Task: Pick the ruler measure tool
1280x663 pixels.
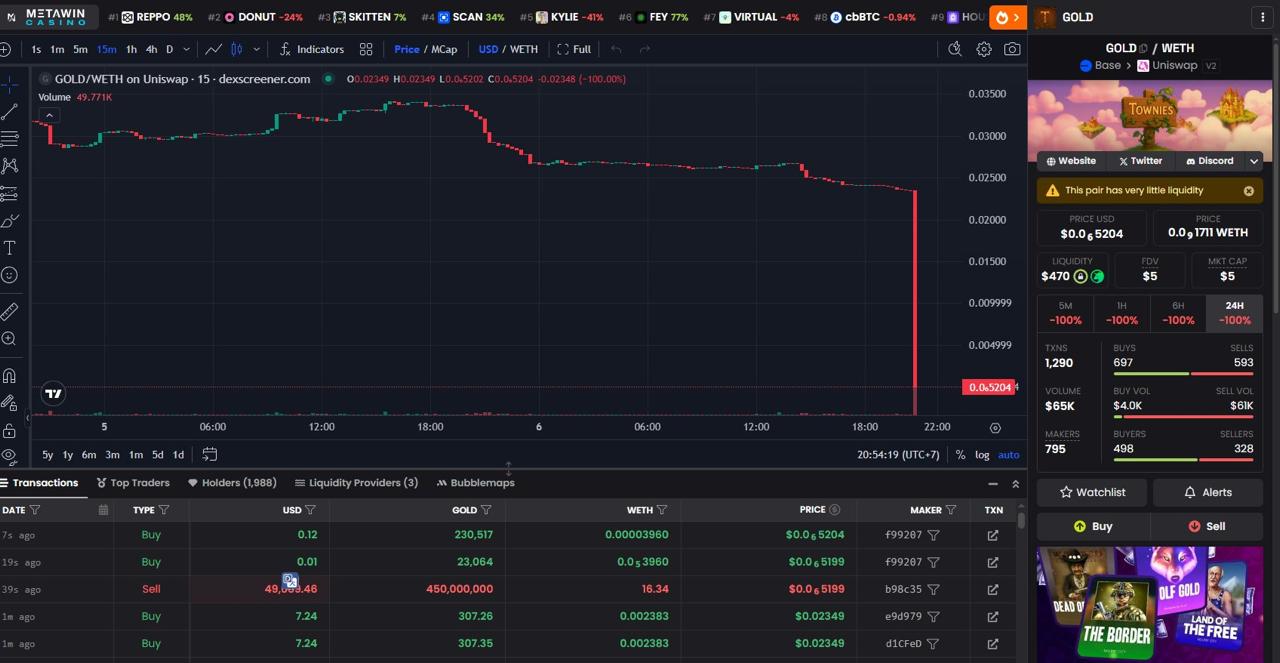Action: pyautogui.click(x=10, y=312)
